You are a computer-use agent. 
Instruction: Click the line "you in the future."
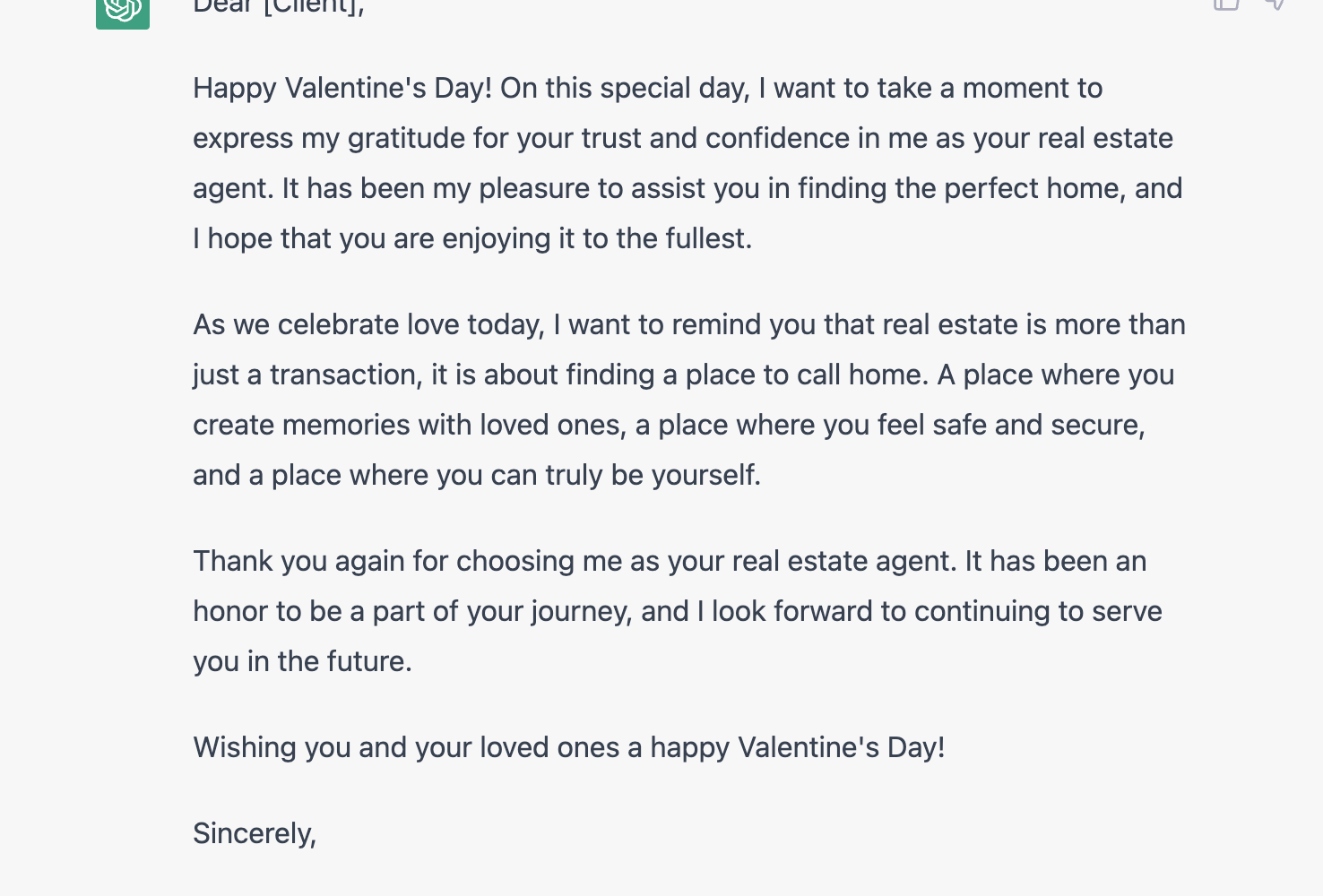pos(302,661)
